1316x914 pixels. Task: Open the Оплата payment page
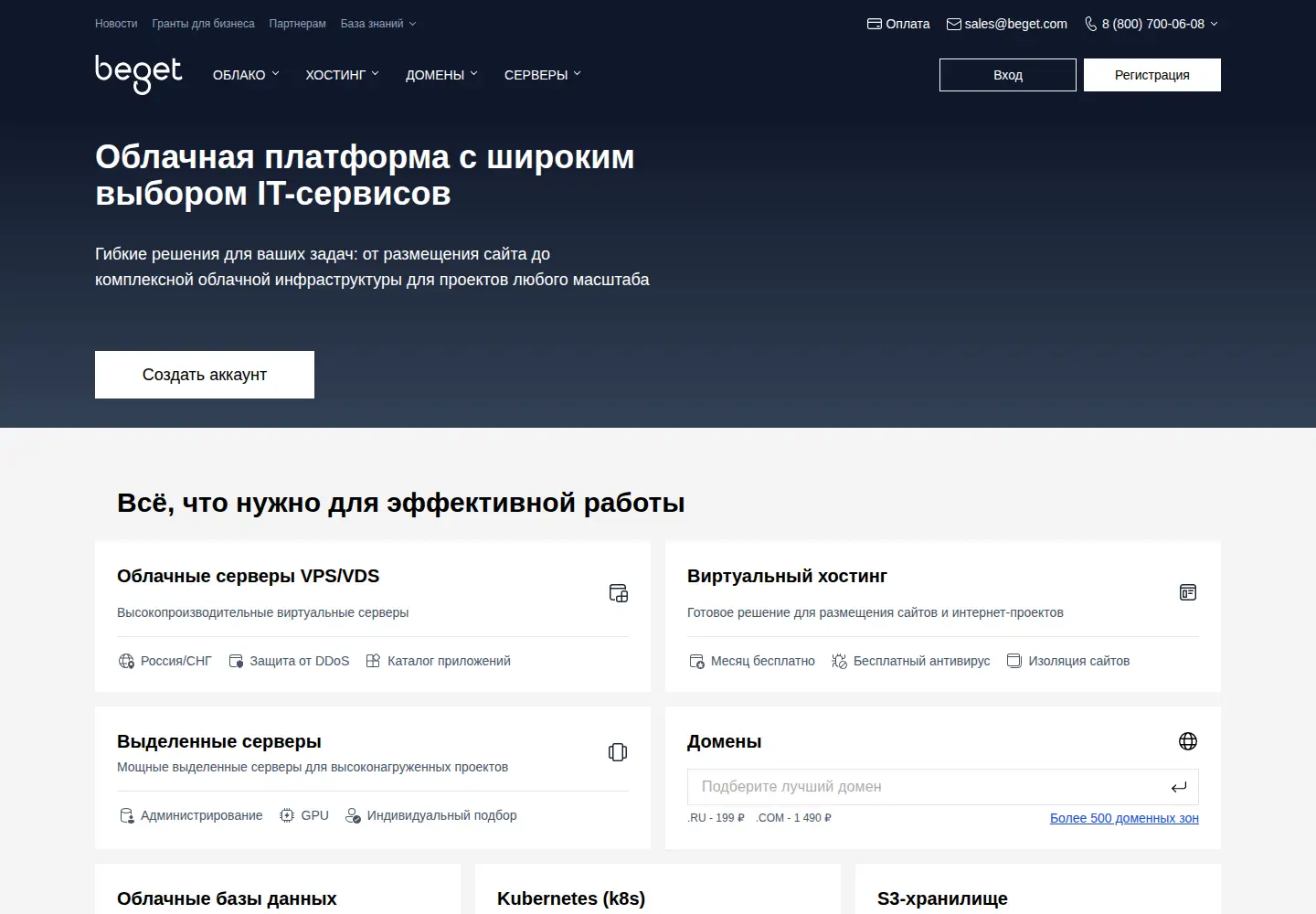pos(907,24)
